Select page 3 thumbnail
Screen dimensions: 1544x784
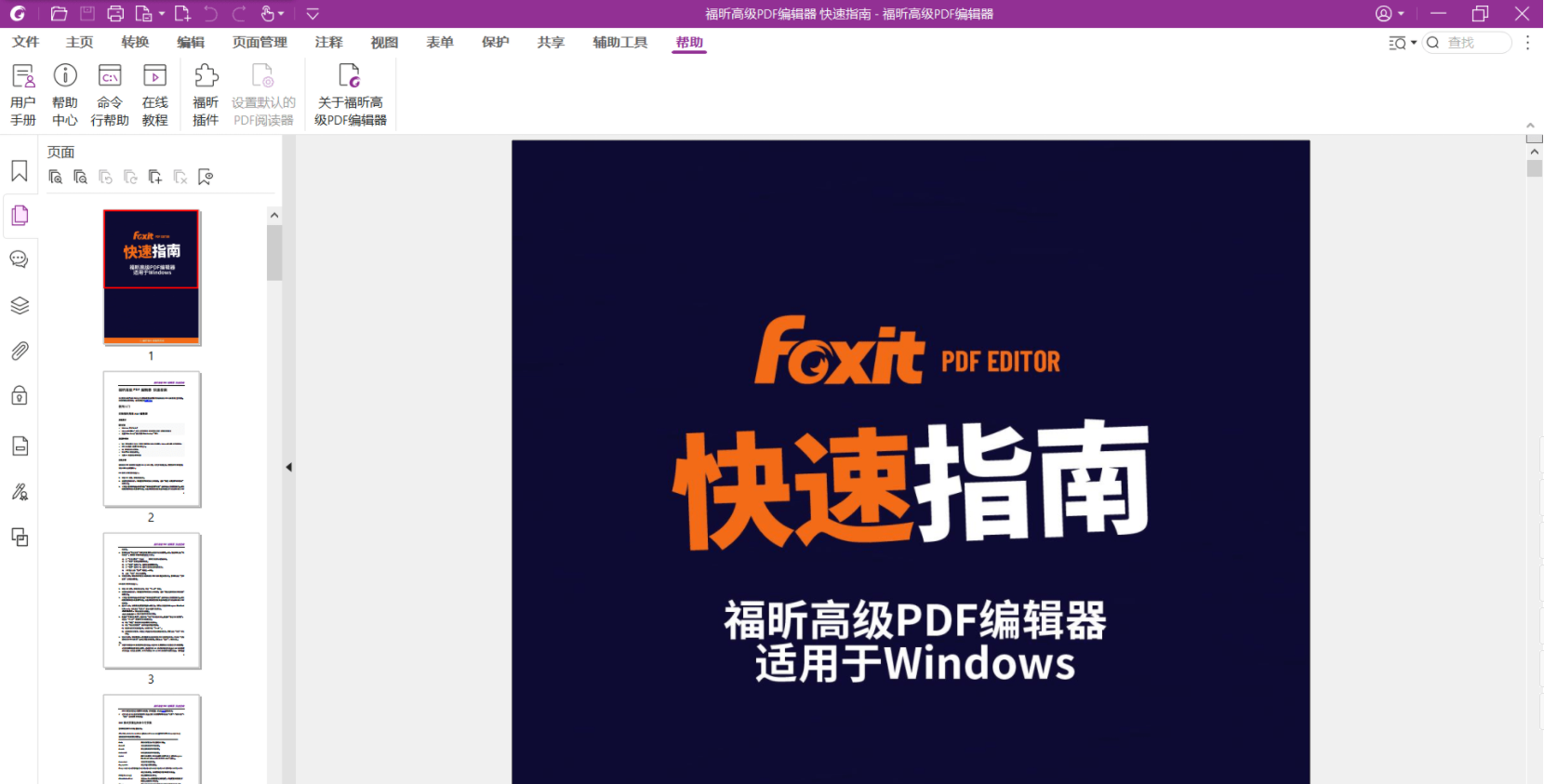pos(152,601)
